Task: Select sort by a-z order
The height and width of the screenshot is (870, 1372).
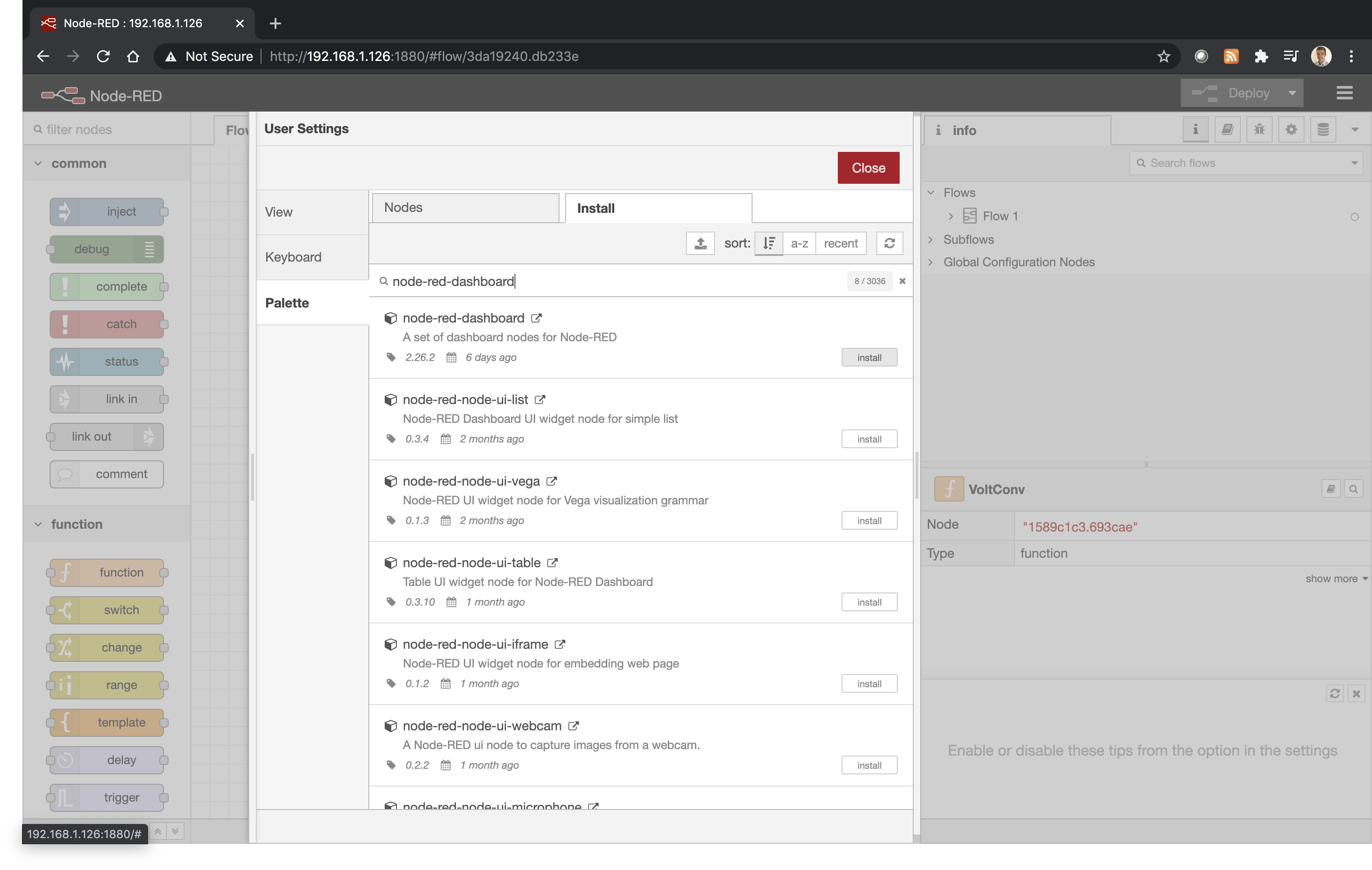Action: [798, 243]
